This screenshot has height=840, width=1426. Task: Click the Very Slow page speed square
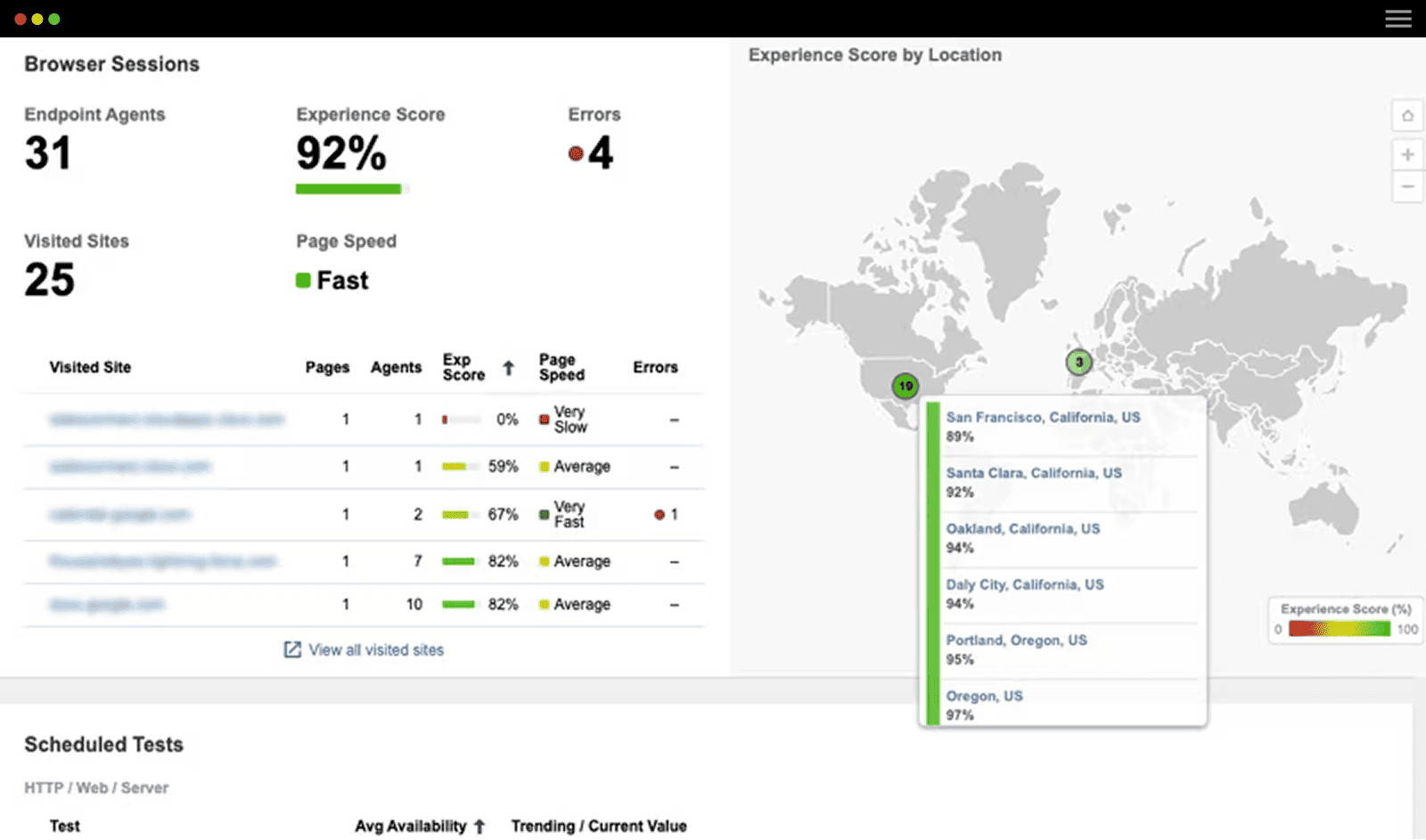pyautogui.click(x=544, y=420)
